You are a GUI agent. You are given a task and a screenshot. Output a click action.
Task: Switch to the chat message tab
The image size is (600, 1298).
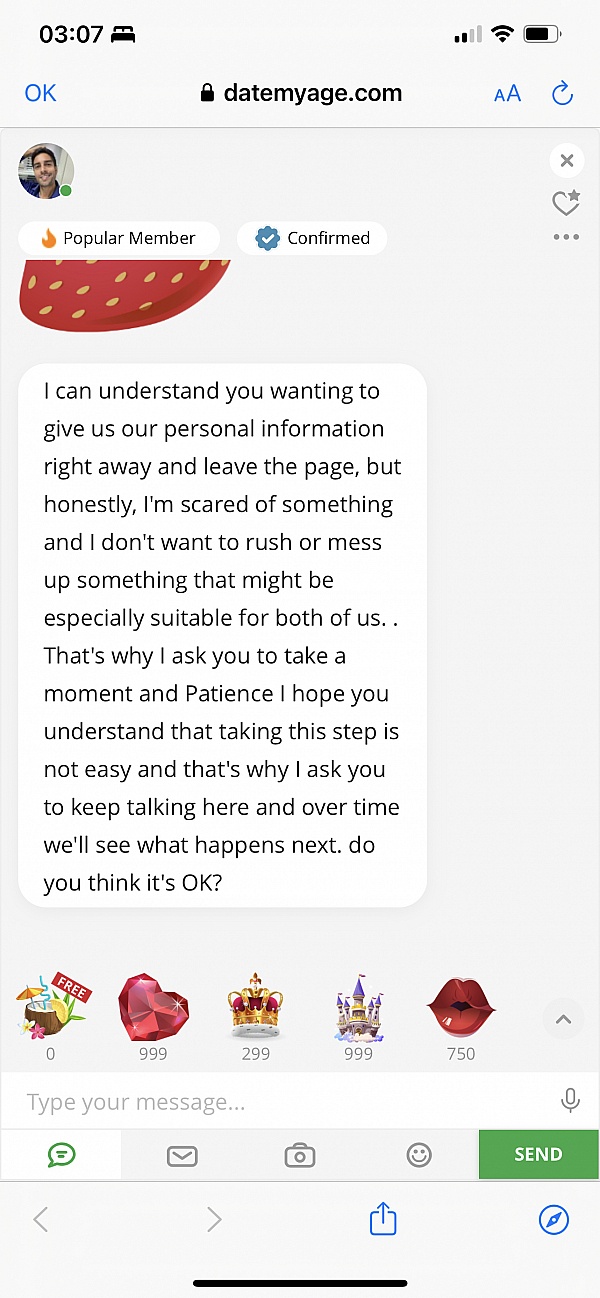tap(61, 1155)
